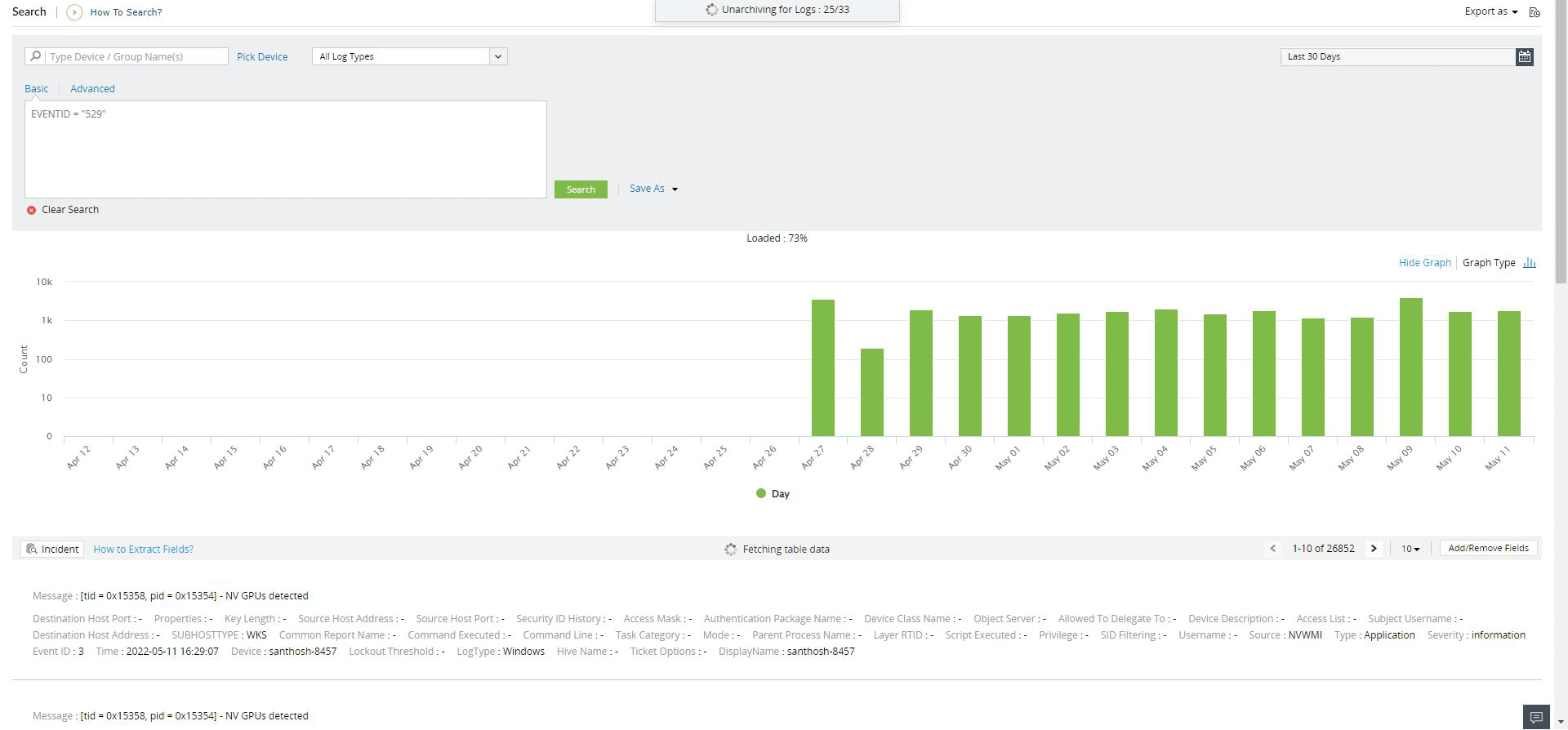Click the Type value Application
The image size is (1568, 730).
click(1389, 635)
